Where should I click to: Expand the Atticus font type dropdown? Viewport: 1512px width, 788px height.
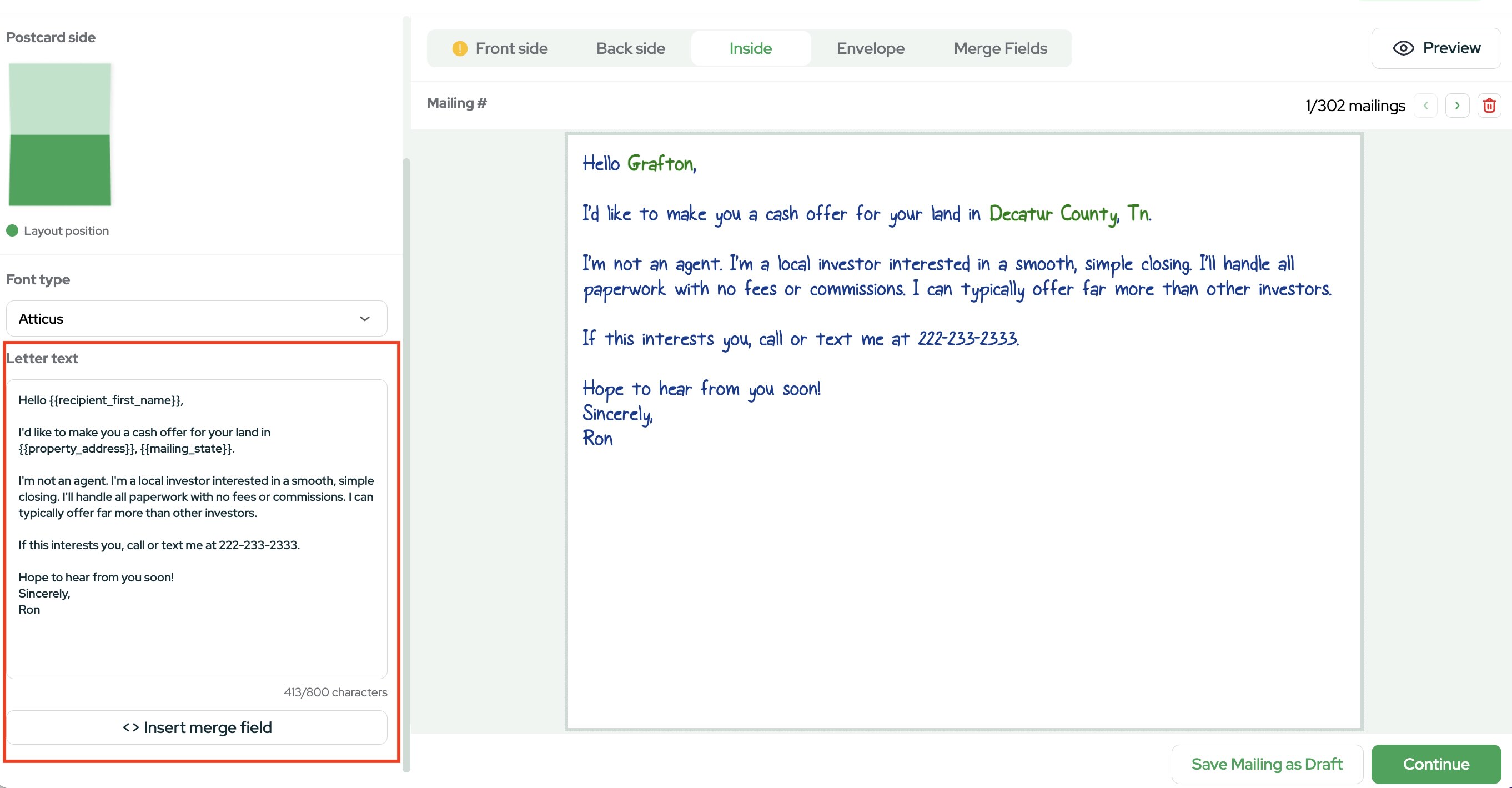click(x=196, y=319)
